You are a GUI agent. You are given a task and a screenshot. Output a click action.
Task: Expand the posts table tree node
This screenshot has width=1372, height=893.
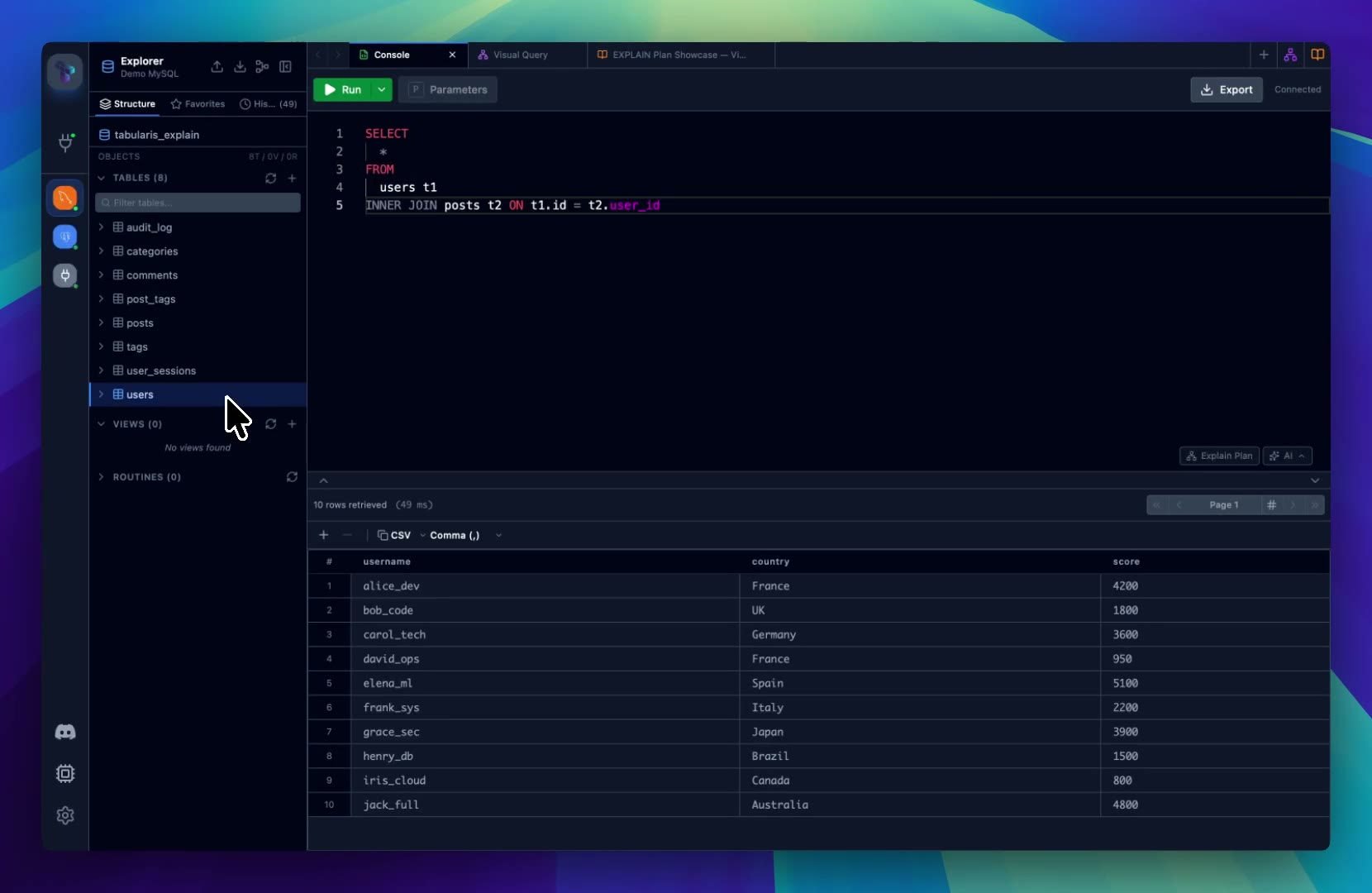click(x=102, y=323)
